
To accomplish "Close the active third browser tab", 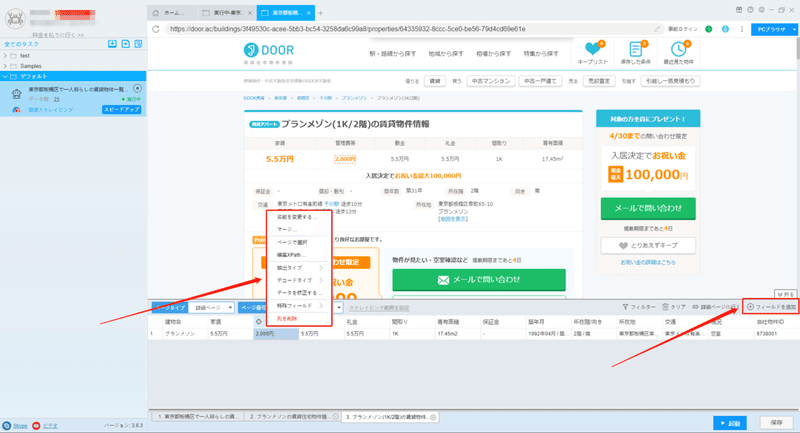I will point(309,13).
